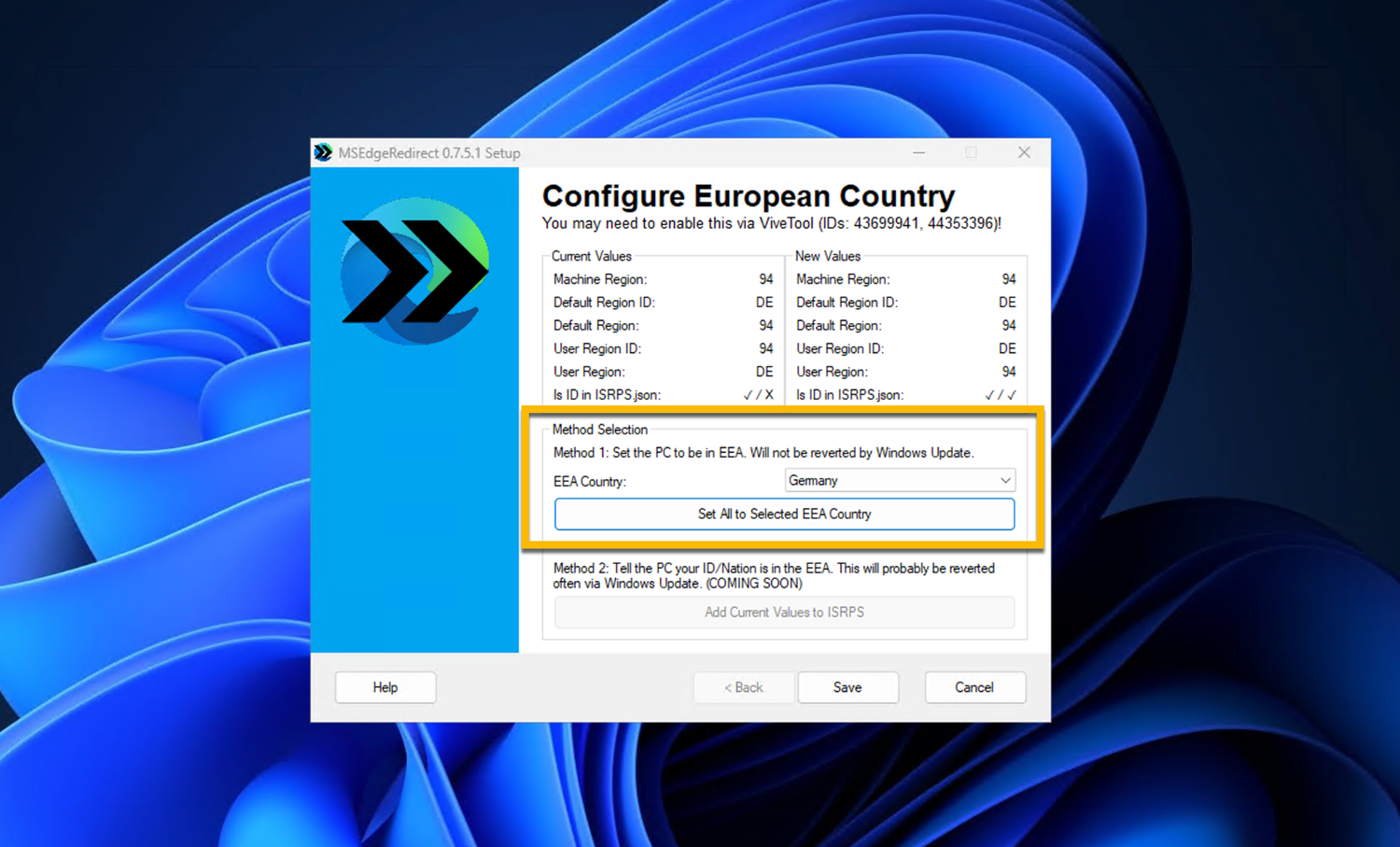The image size is (1400, 847).
Task: Cancel the setup wizard
Action: tap(974, 687)
